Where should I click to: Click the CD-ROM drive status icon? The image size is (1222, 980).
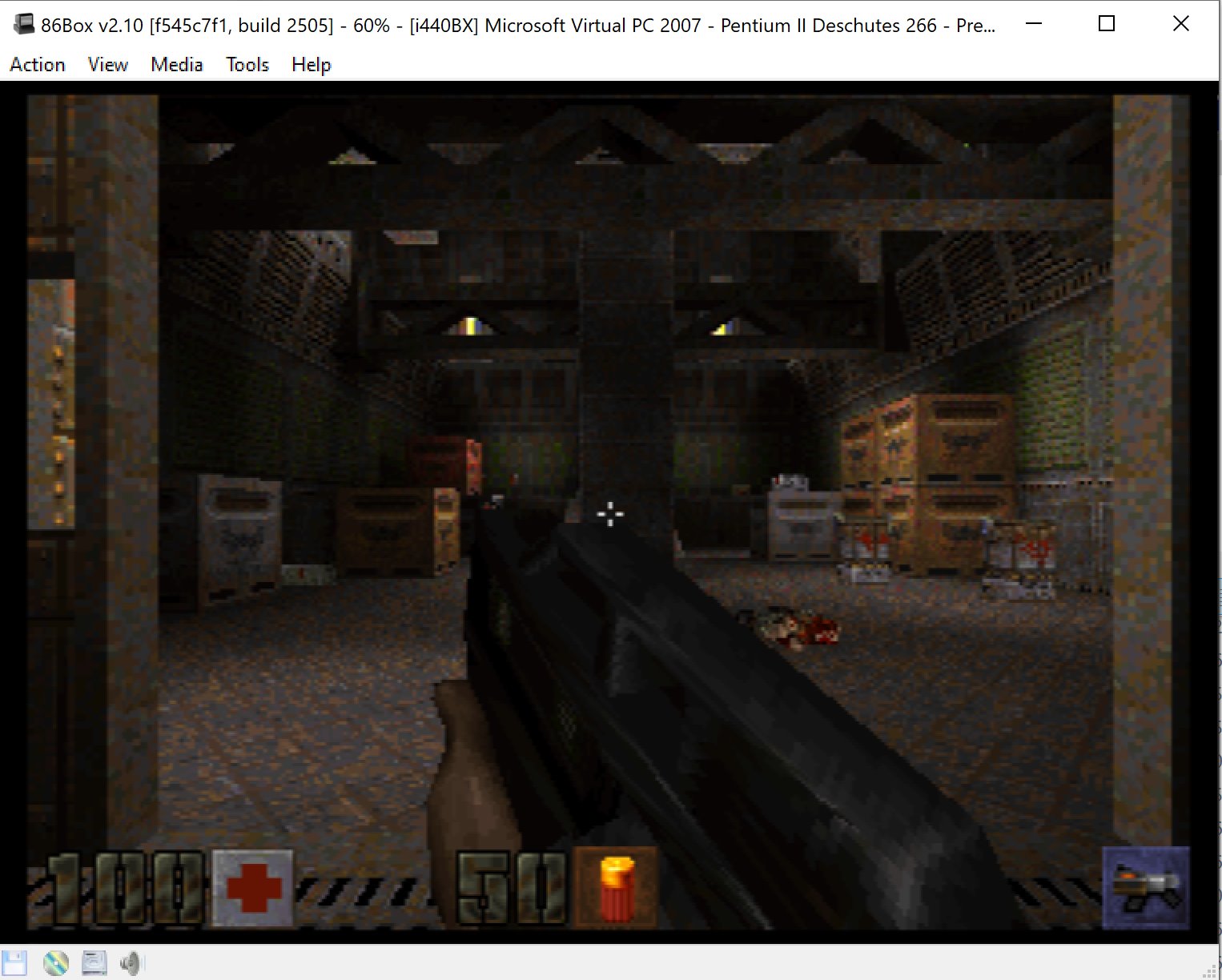click(55, 963)
